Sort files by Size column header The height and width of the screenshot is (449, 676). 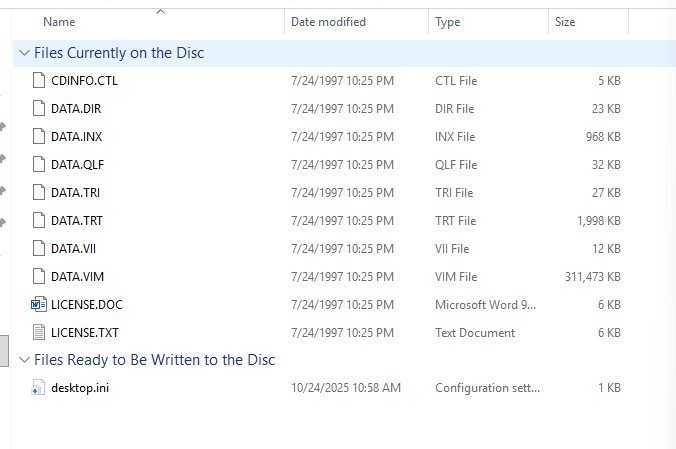click(x=565, y=22)
